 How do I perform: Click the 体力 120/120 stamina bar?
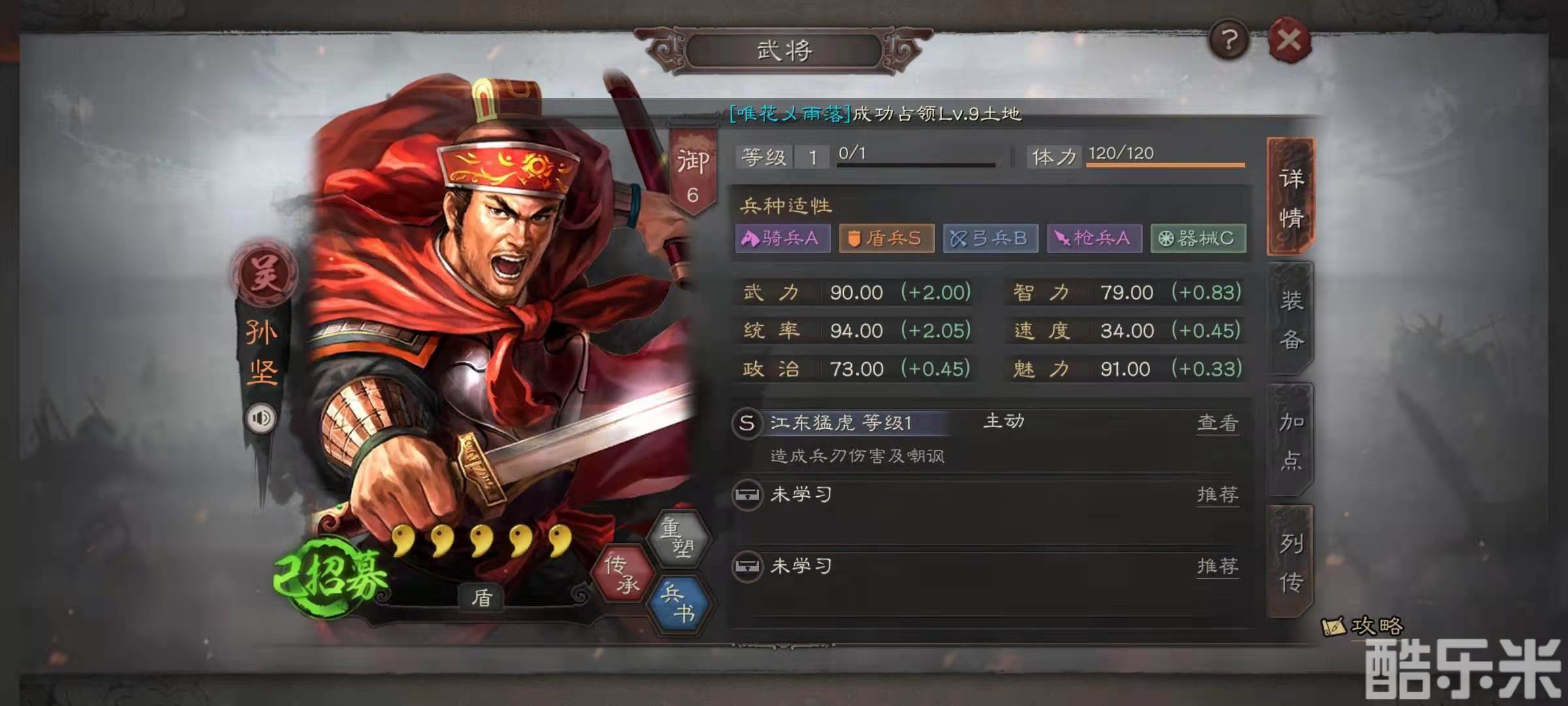[1166, 157]
